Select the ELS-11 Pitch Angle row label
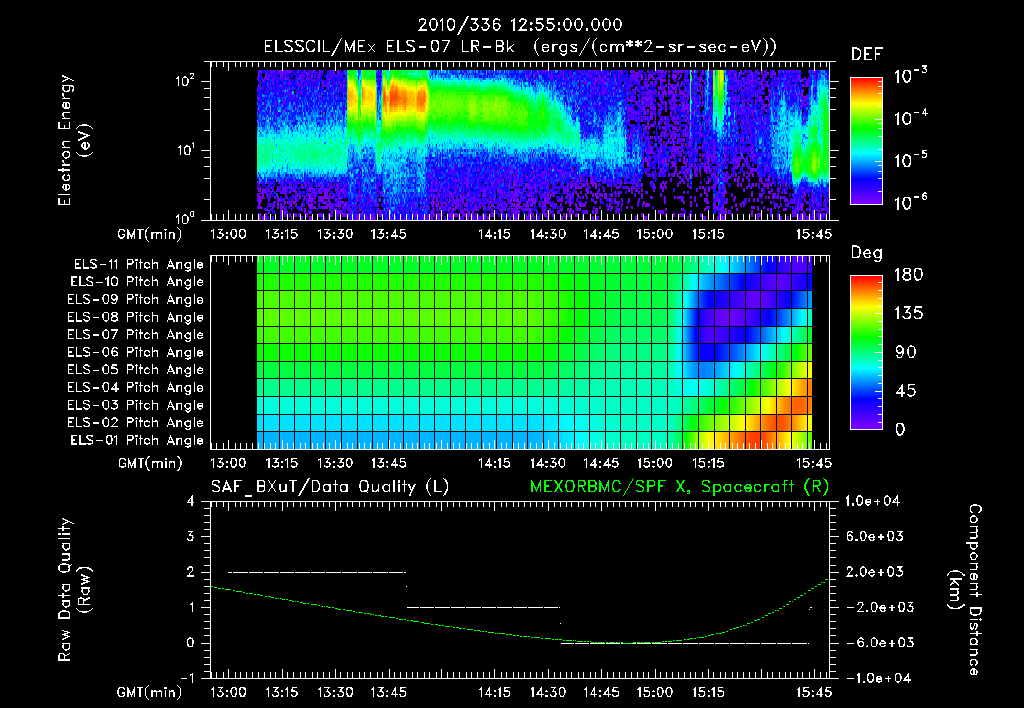This screenshot has height=708, width=1024. [x=138, y=265]
